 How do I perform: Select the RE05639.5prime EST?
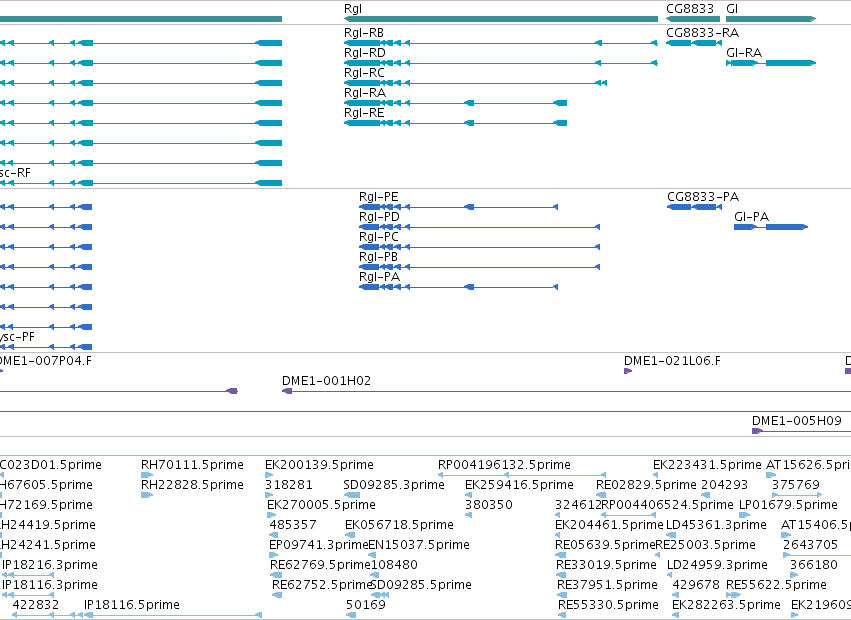(561, 555)
